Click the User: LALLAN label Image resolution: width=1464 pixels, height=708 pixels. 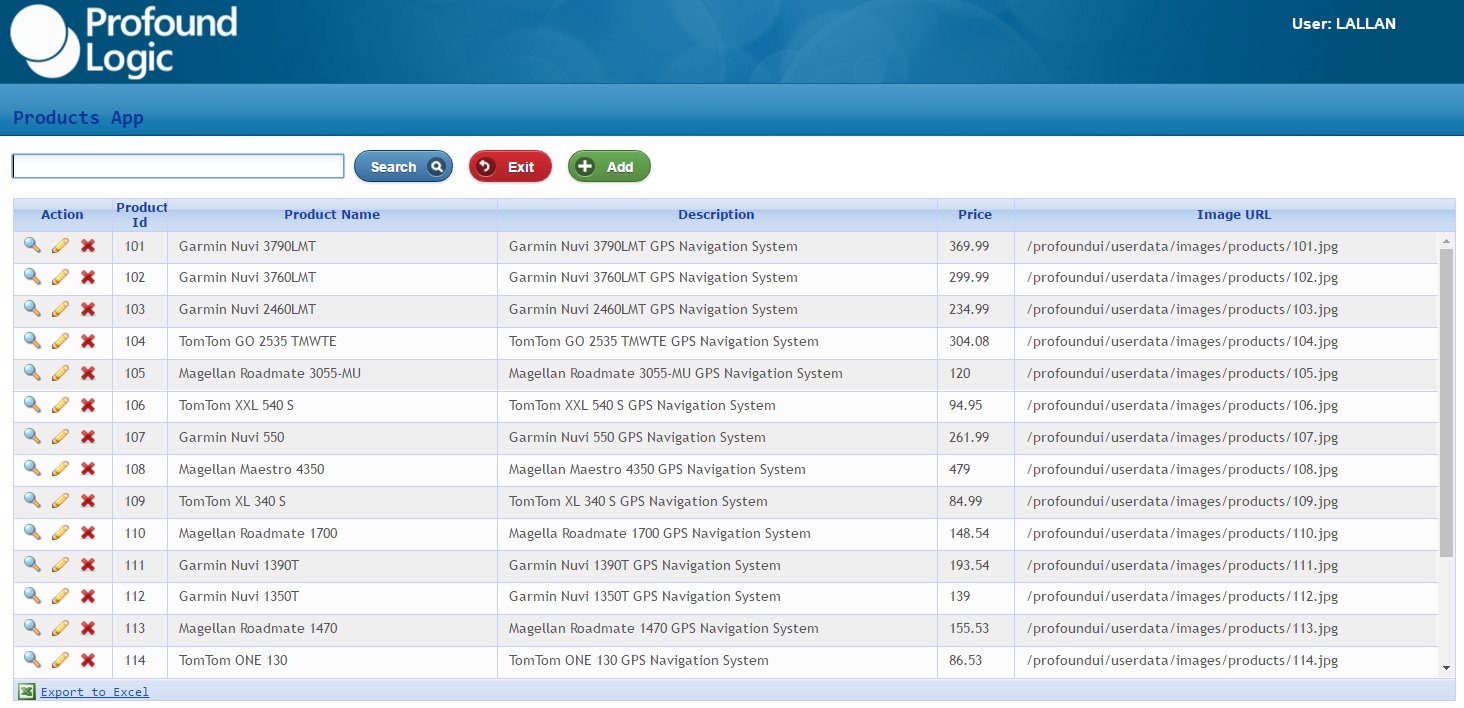(x=1343, y=24)
